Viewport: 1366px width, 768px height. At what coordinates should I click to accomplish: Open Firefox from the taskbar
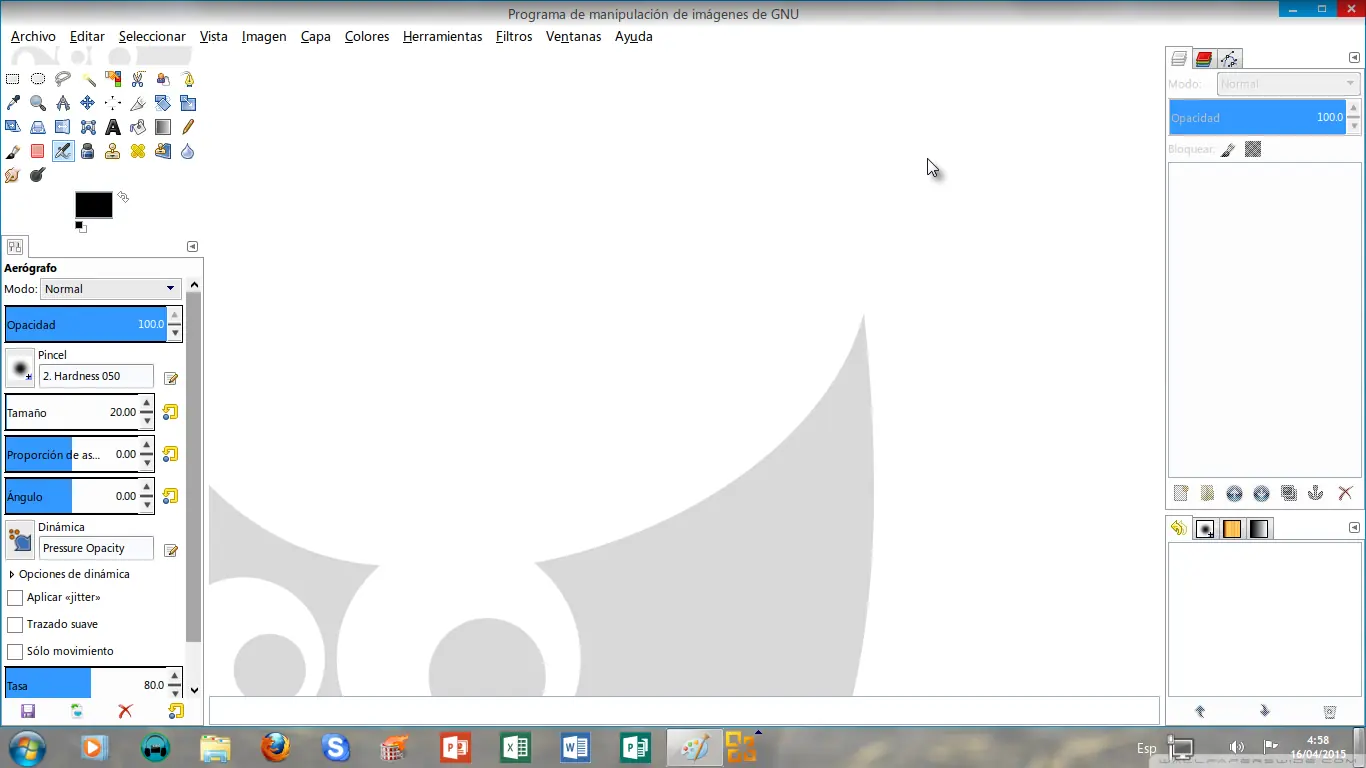click(275, 747)
